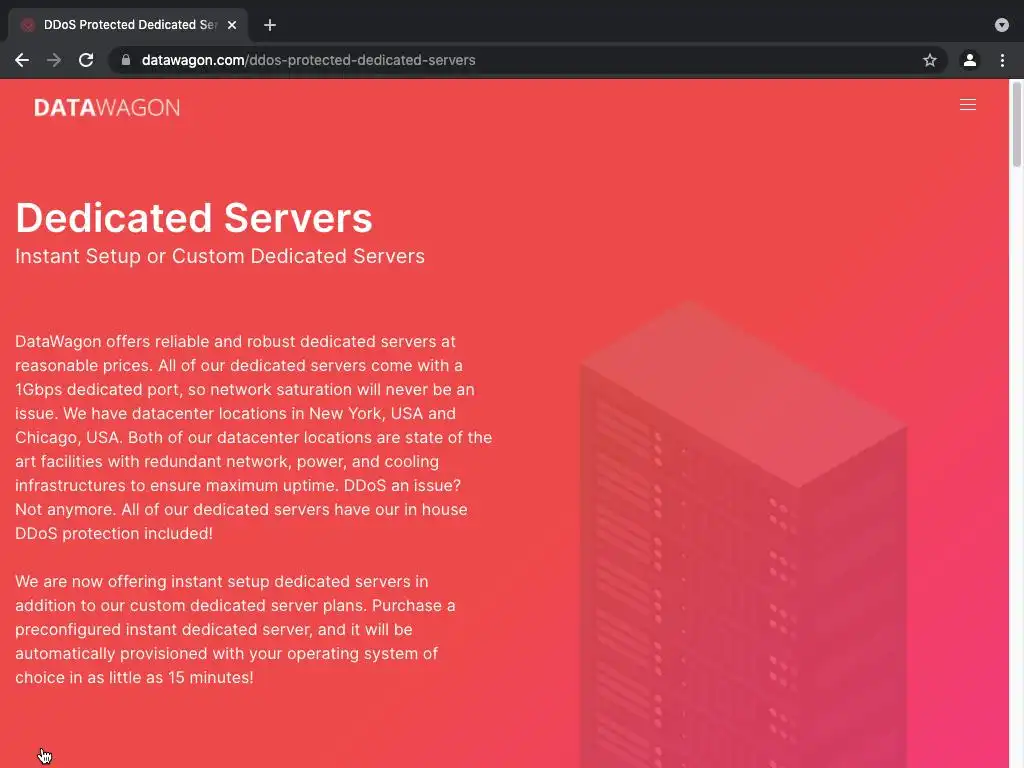Close the DDoS Protected Dedicated tab

(x=232, y=25)
